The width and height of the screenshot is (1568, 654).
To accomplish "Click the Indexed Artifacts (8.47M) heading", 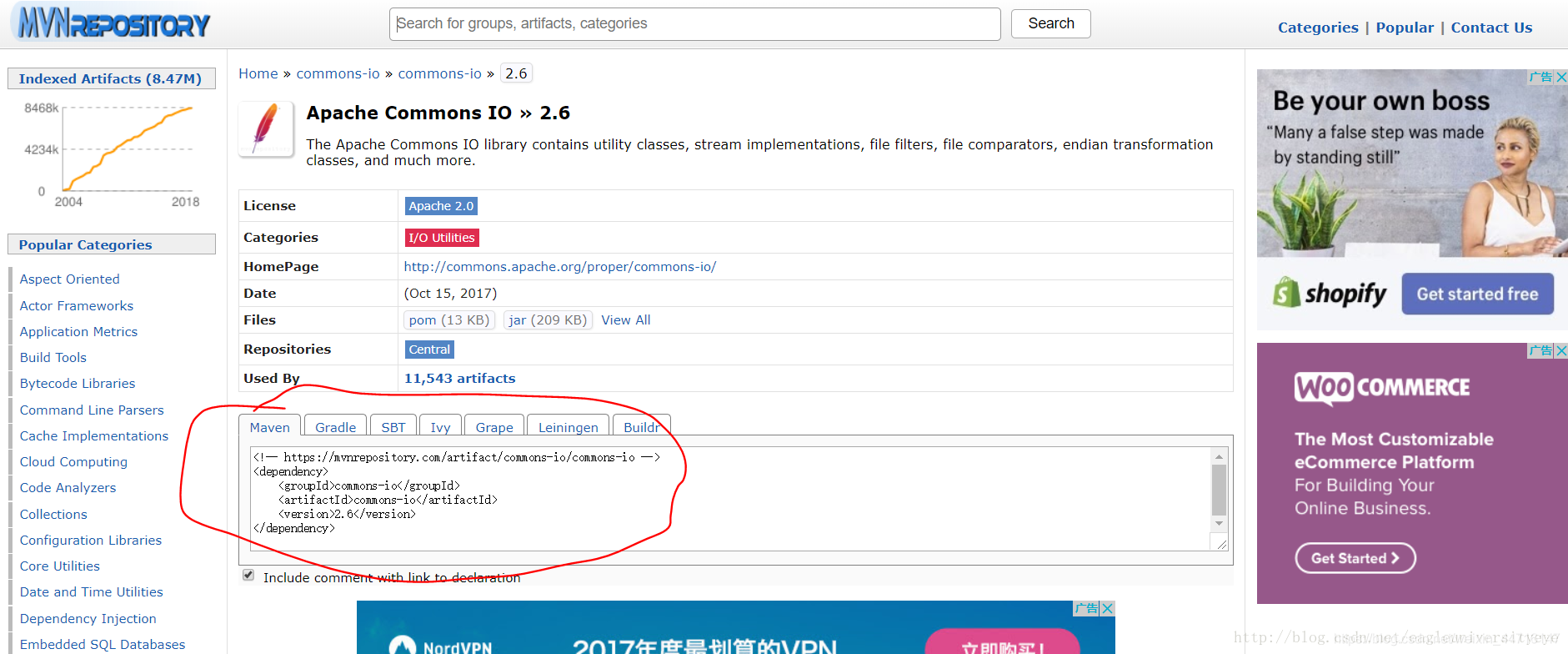I will coord(110,78).
